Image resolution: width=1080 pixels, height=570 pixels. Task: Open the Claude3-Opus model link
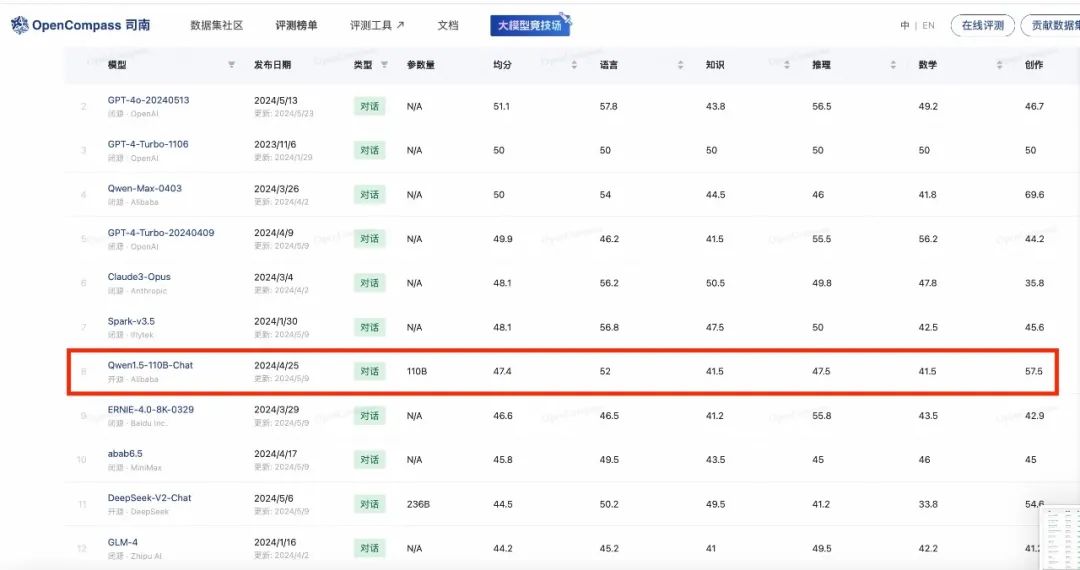click(139, 277)
